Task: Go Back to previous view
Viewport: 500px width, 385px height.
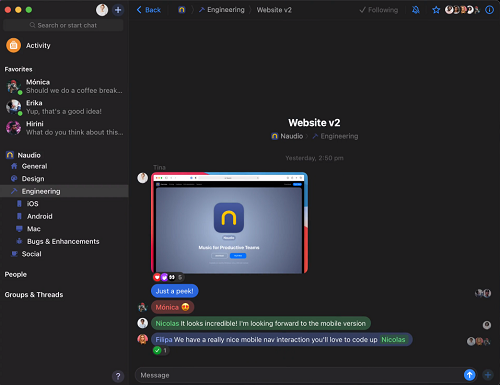Action: [149, 10]
